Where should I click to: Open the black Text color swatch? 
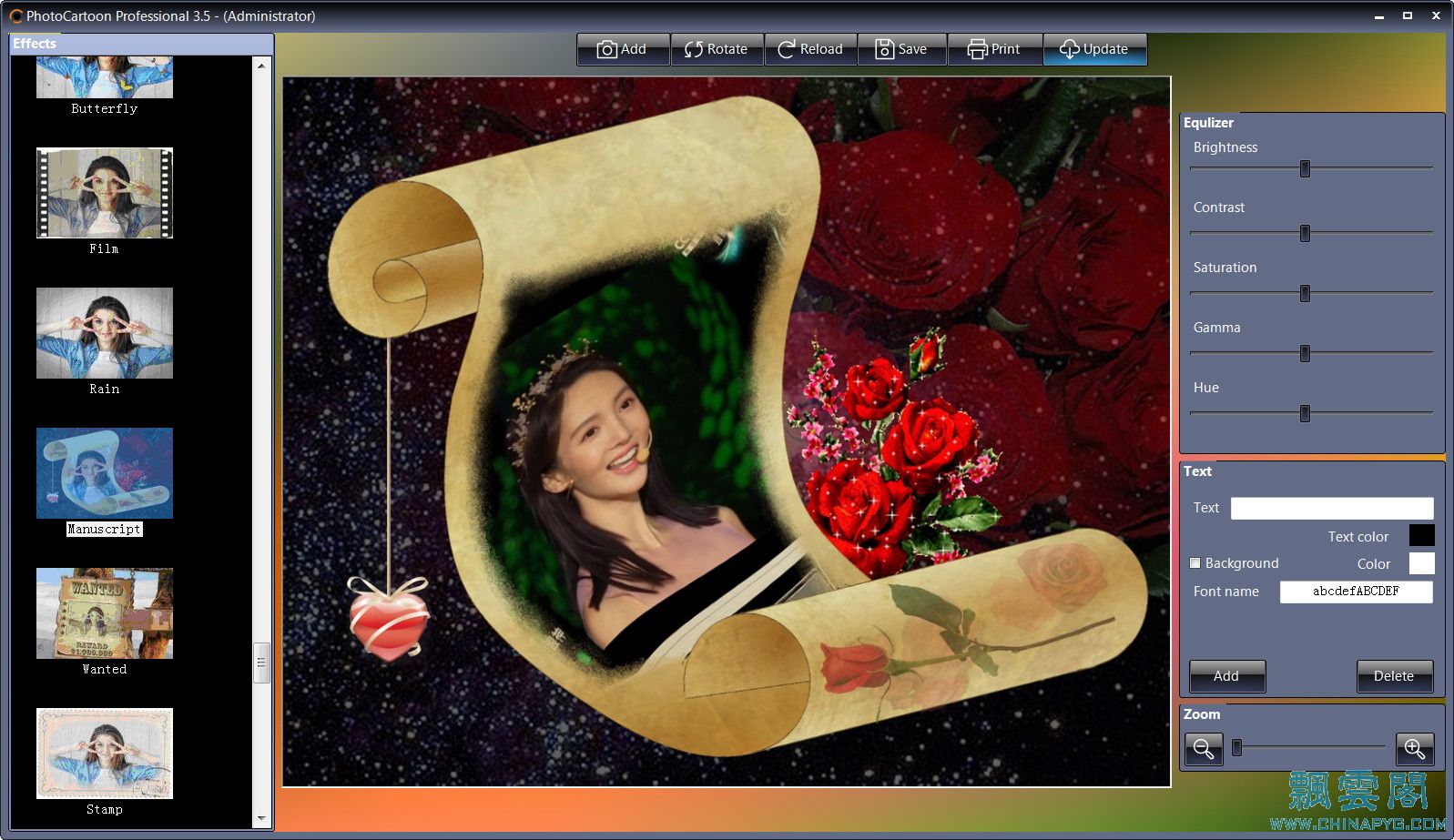(x=1421, y=536)
